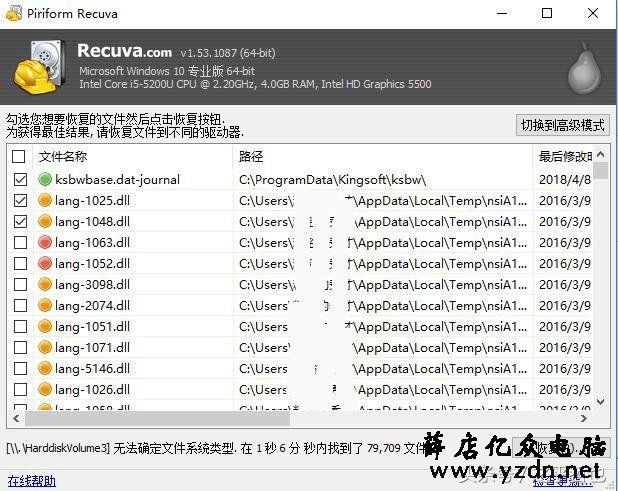Check the lang-1051.dll checkbox

tap(20, 326)
